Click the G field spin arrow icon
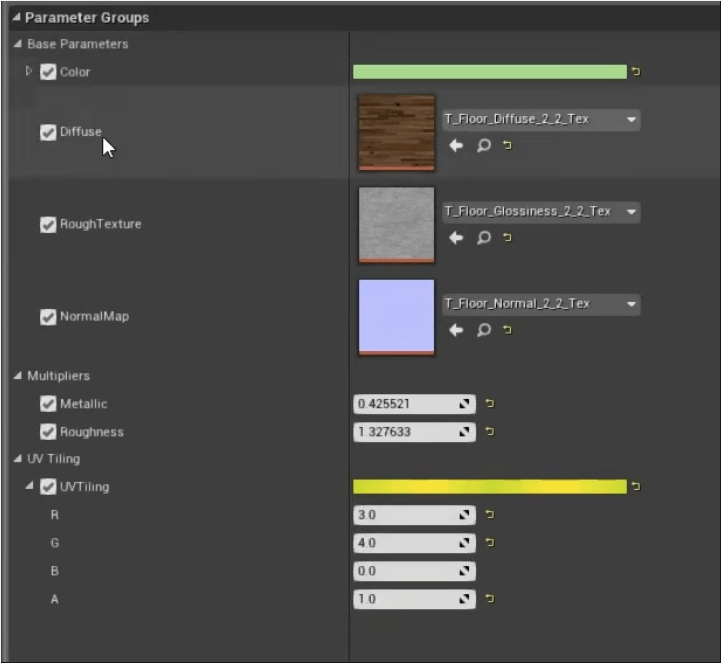This screenshot has width=721, height=663. tap(464, 543)
